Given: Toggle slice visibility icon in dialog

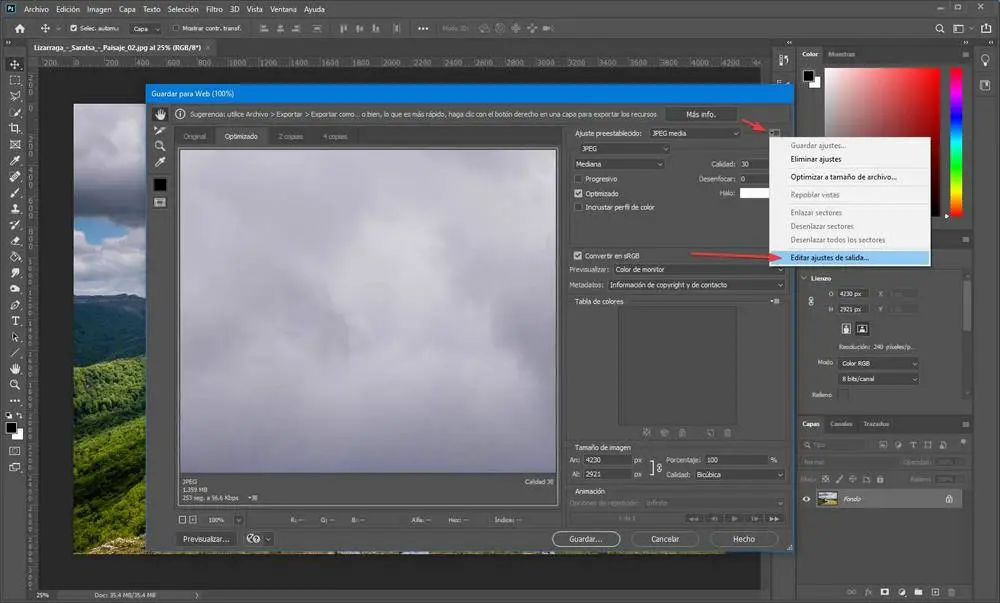Looking at the screenshot, I should click(159, 202).
